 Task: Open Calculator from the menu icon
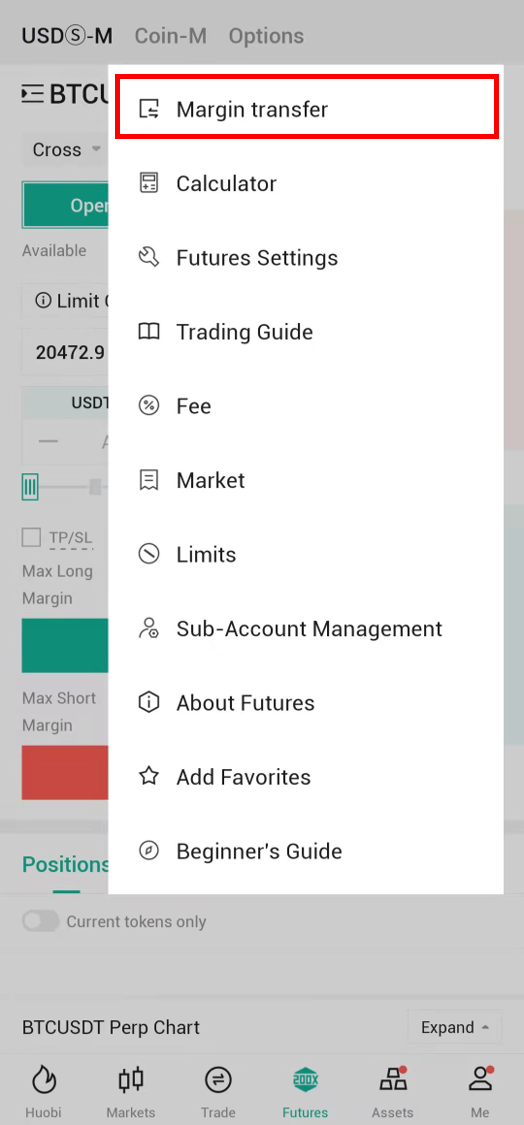coord(149,183)
